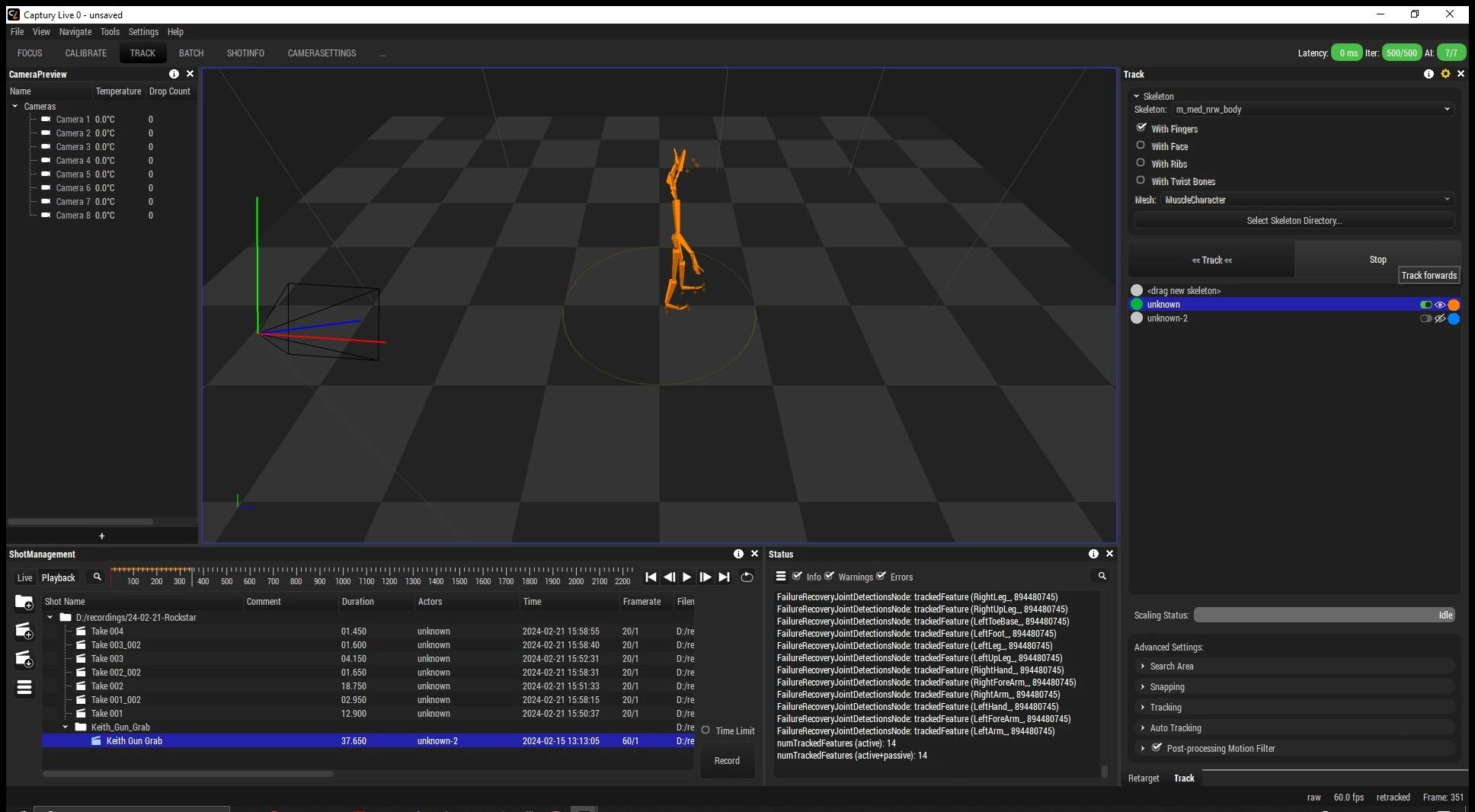Click the timeline zoom magnifier icon

click(x=97, y=577)
